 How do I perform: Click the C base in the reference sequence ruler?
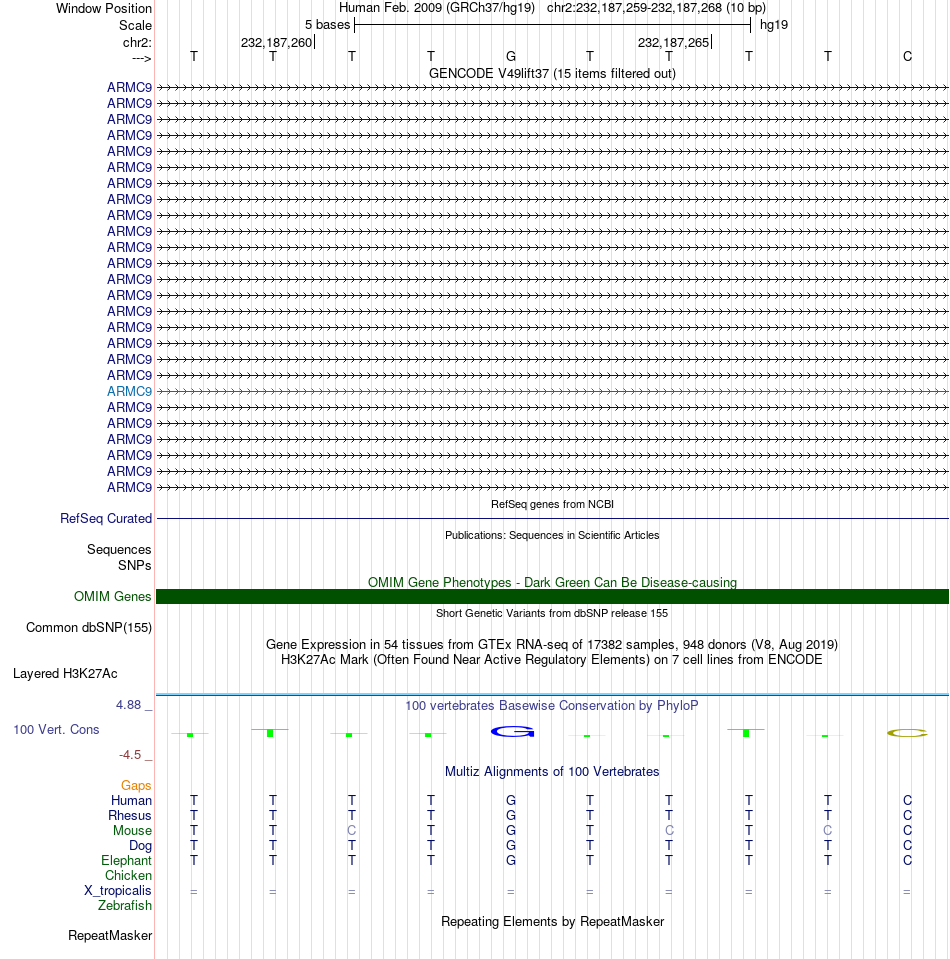click(x=907, y=56)
